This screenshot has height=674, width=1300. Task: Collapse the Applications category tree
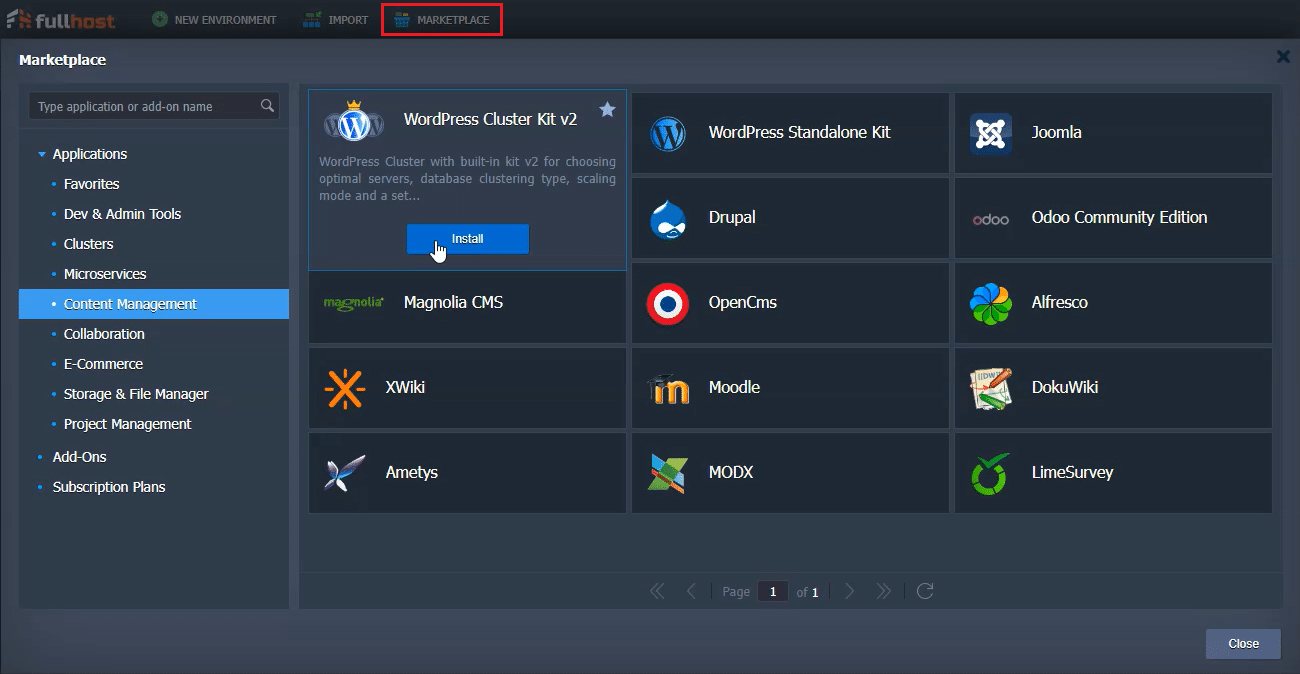pos(42,154)
